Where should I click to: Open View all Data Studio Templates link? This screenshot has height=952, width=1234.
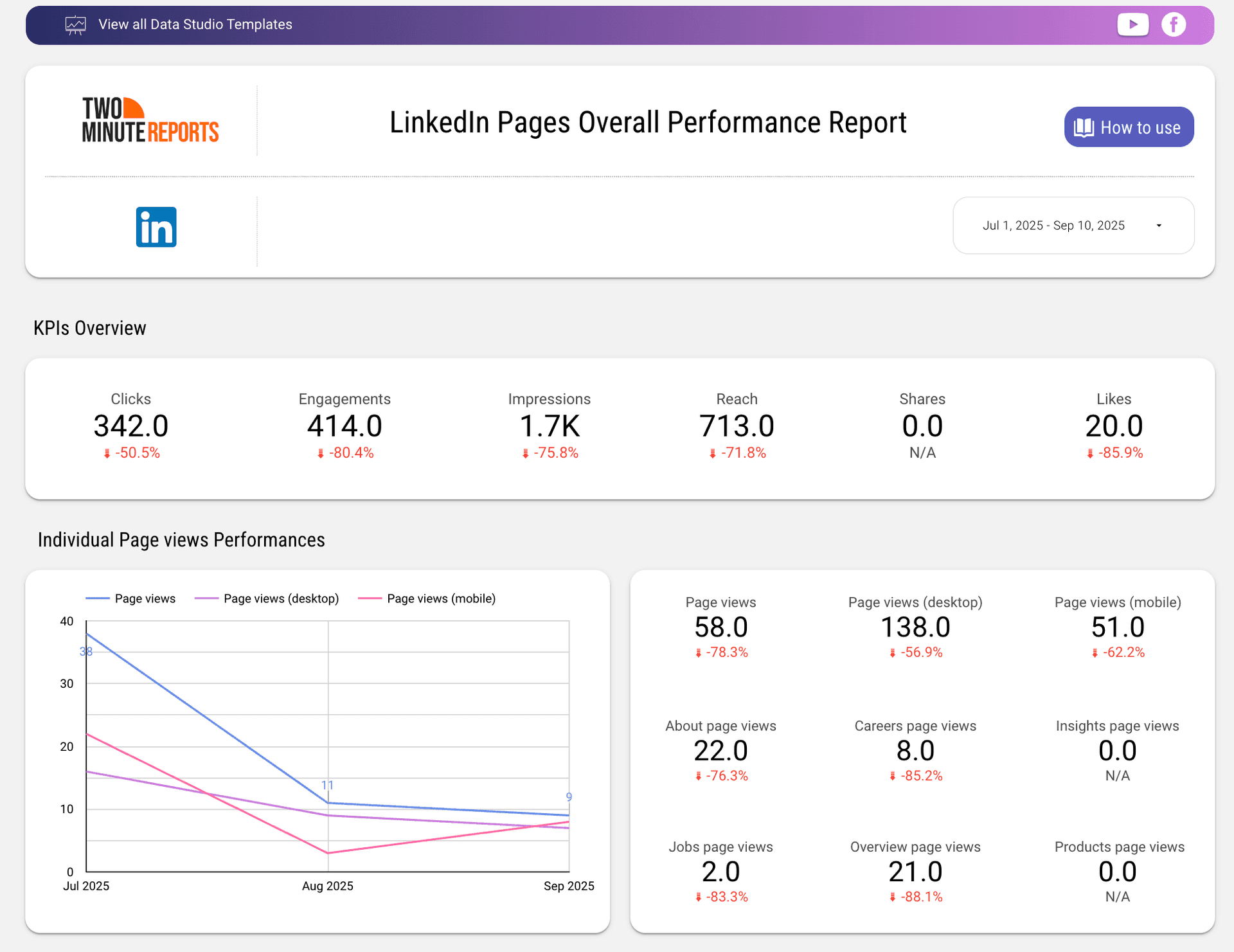[195, 24]
